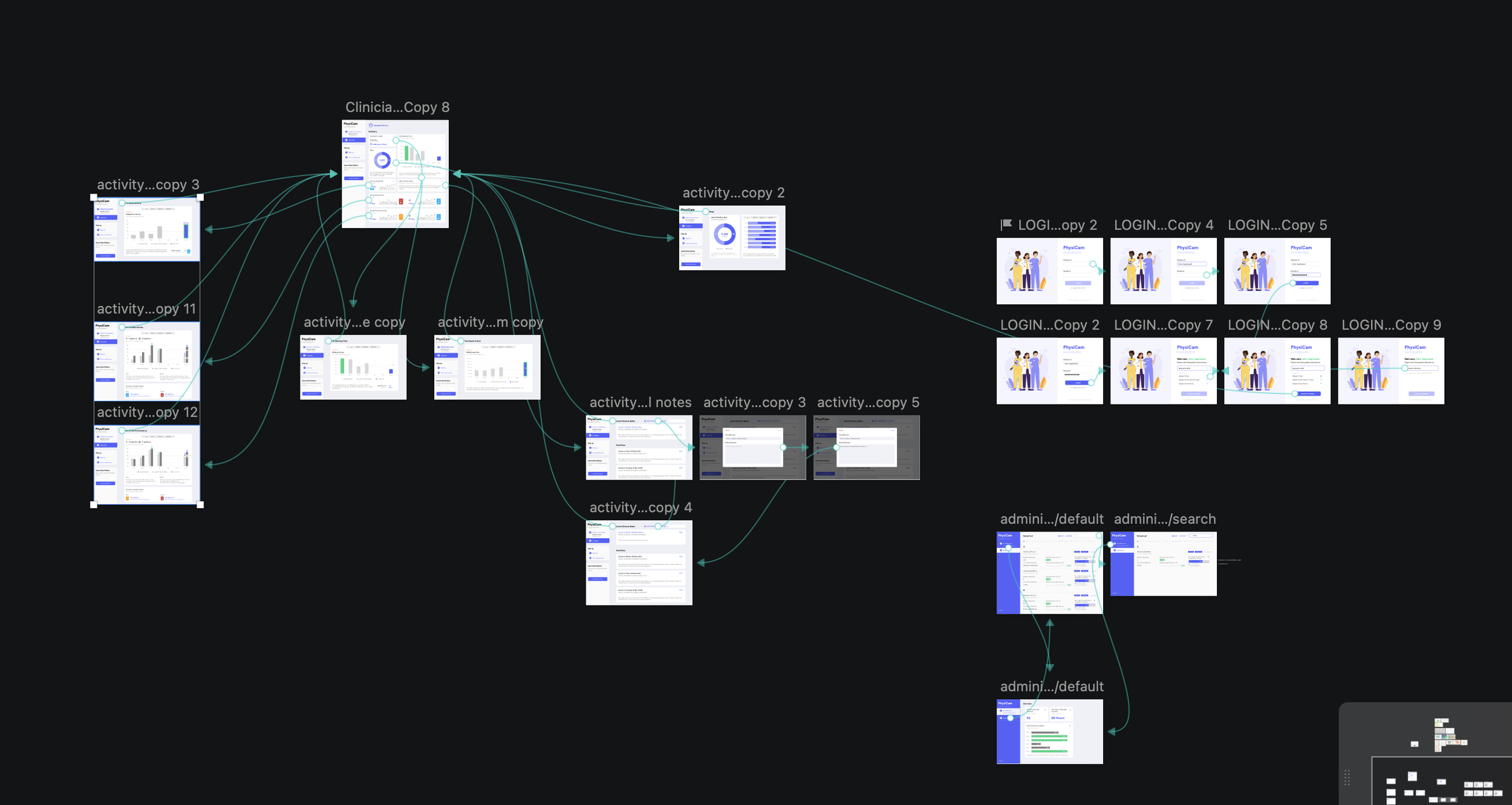
Task: Click the activity...l notes artboard title
Action: tap(640, 402)
